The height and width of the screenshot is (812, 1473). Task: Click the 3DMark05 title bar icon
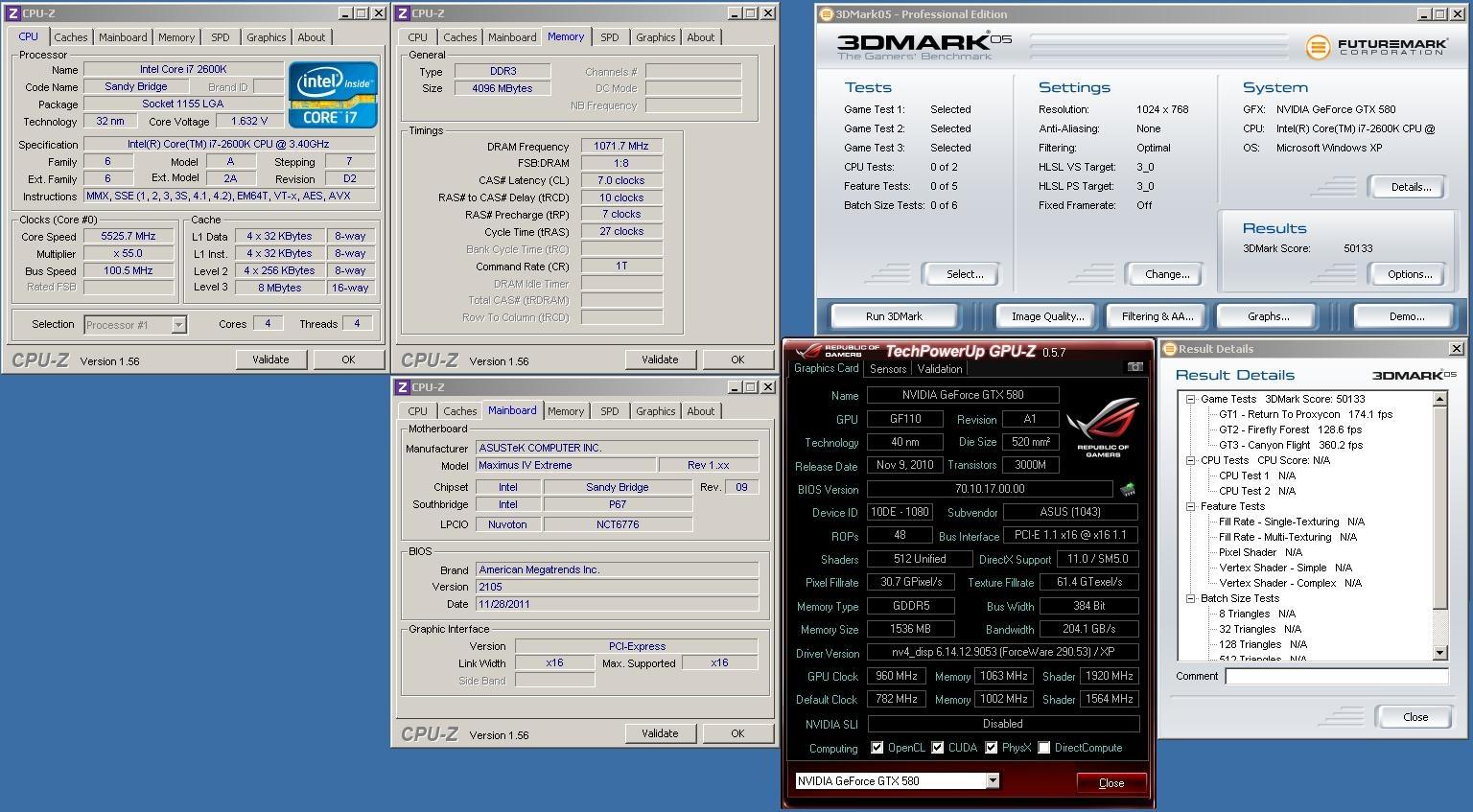(x=828, y=14)
